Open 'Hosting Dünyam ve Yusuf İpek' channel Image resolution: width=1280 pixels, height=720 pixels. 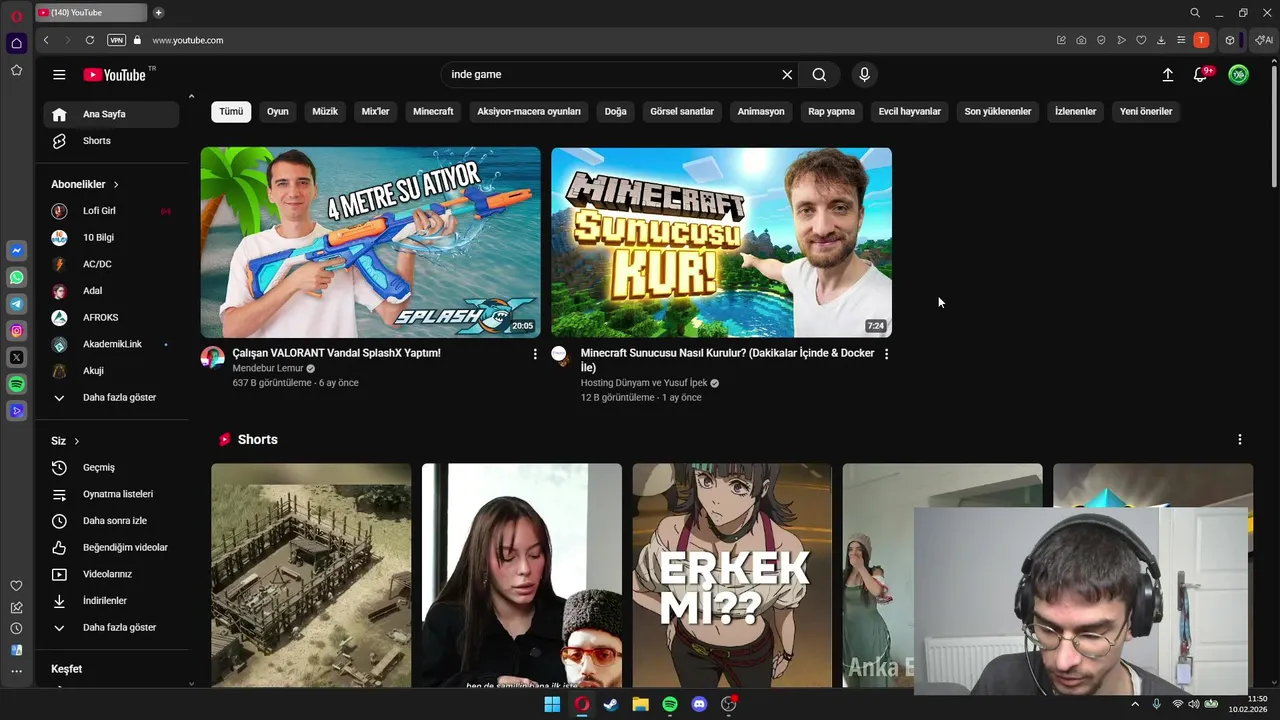tap(643, 383)
